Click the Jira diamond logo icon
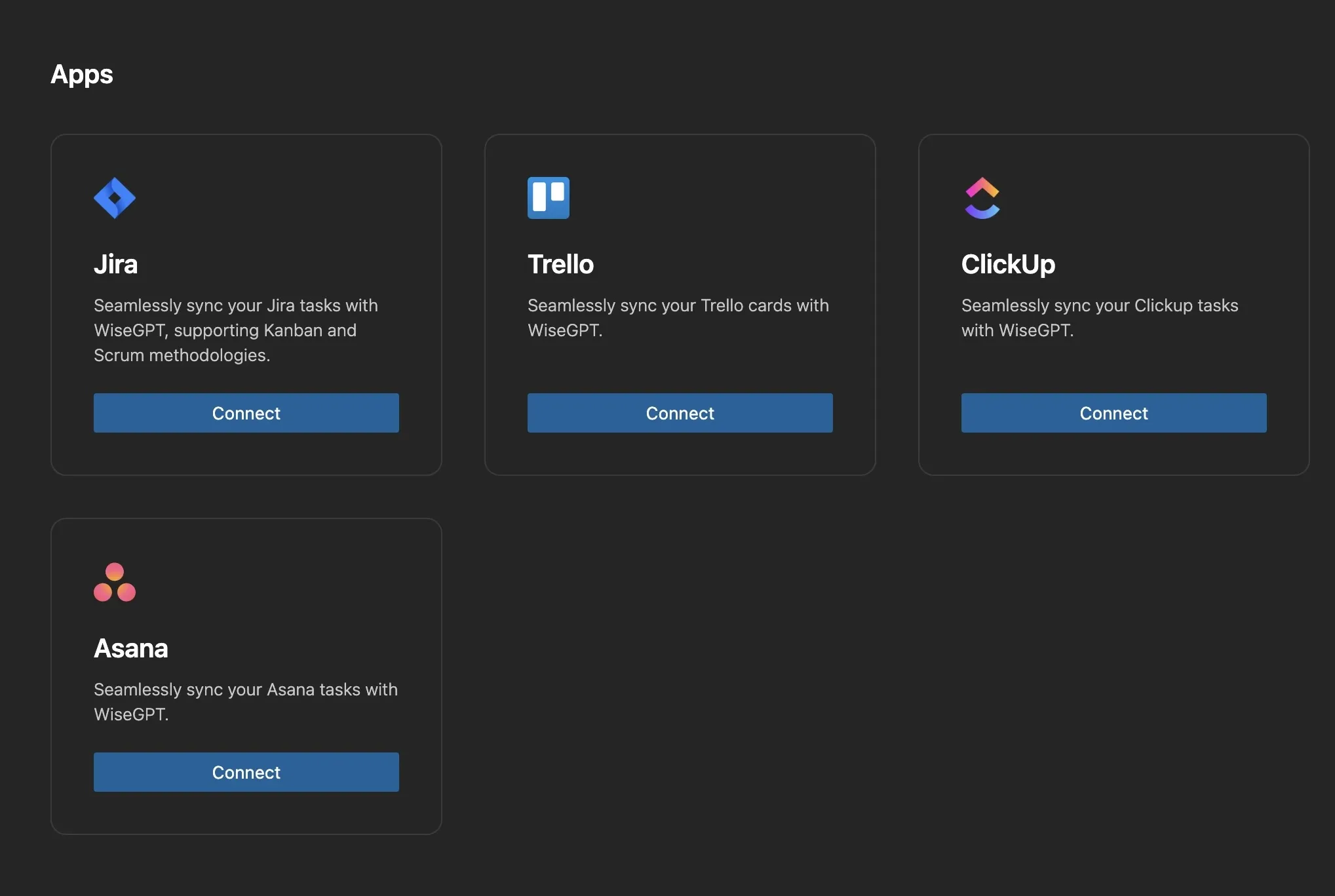Image resolution: width=1335 pixels, height=896 pixels. (115, 198)
